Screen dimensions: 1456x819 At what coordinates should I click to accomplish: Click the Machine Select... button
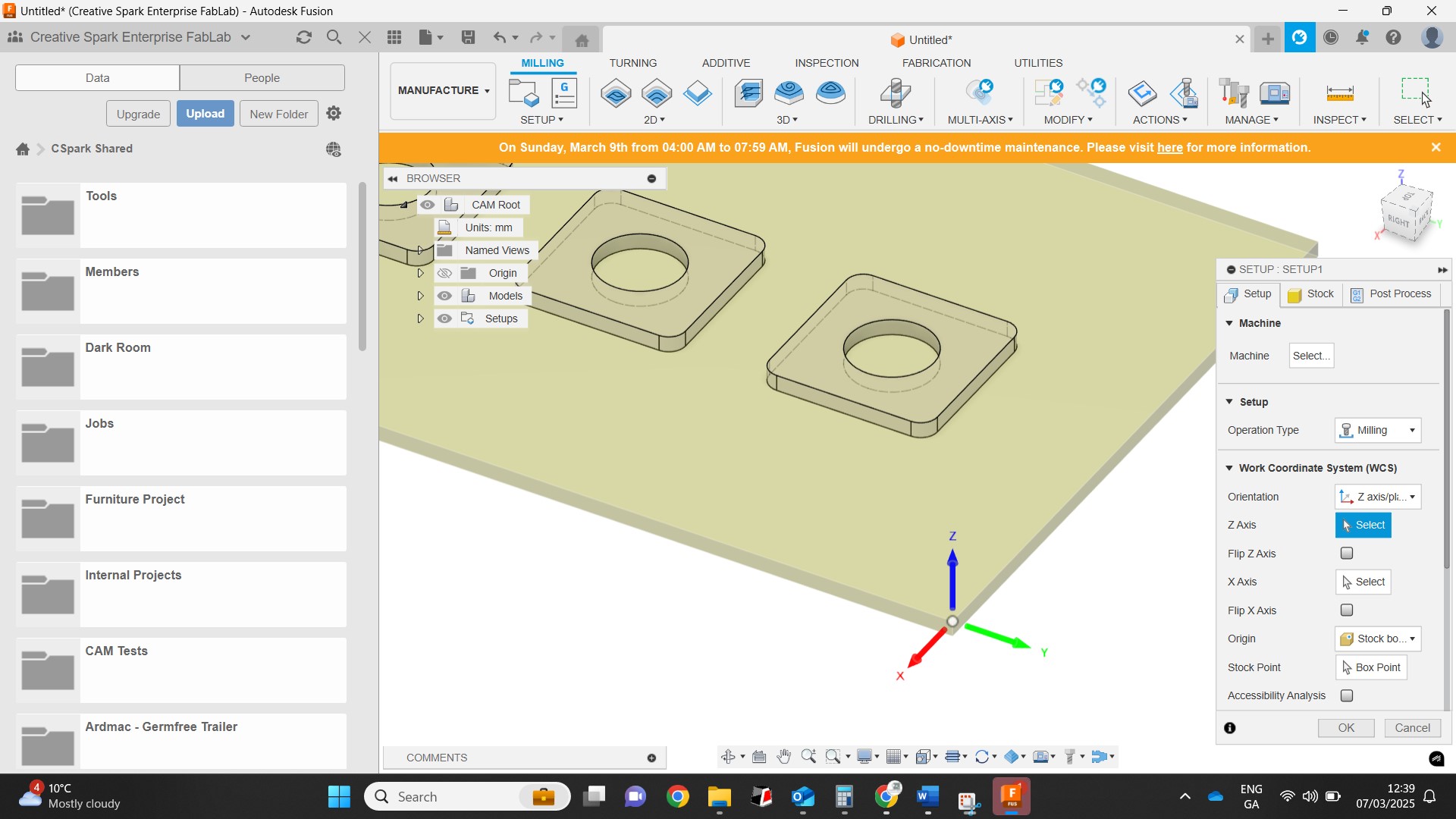point(1311,356)
